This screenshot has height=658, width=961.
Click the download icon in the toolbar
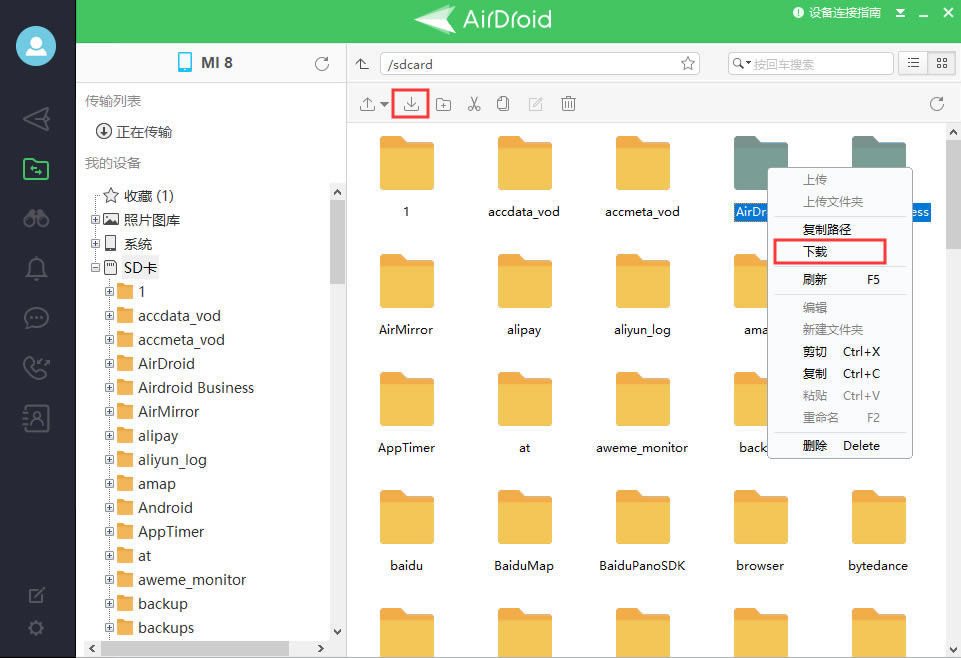pyautogui.click(x=410, y=103)
